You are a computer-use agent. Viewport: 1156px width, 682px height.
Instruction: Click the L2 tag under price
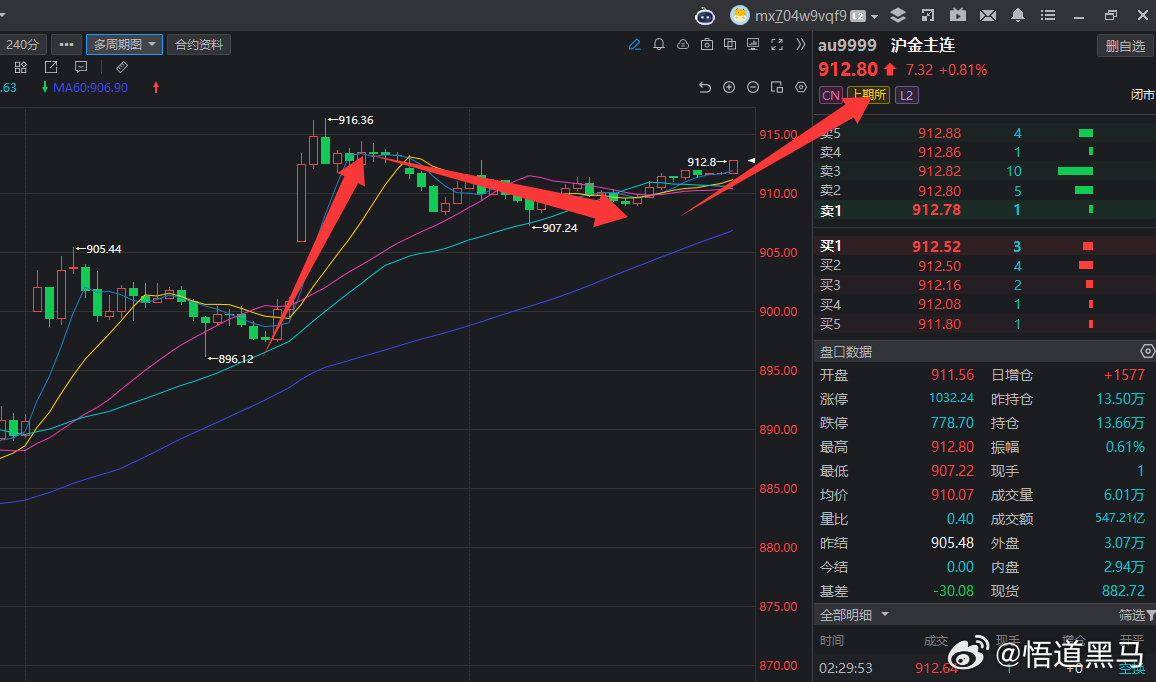click(907, 95)
